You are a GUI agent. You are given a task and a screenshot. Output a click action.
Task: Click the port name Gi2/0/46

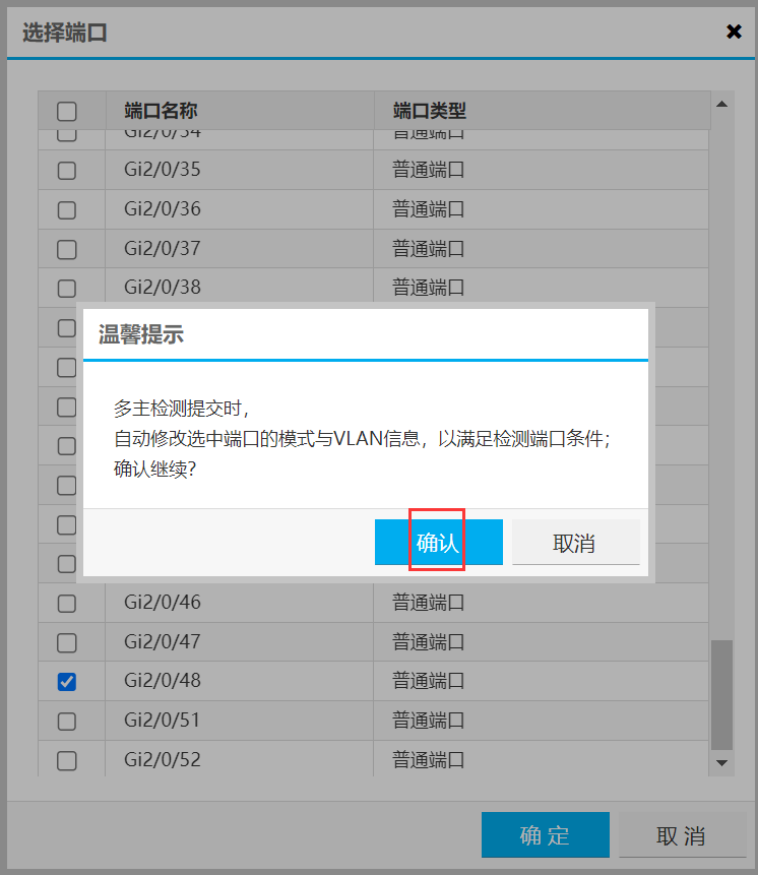[162, 603]
